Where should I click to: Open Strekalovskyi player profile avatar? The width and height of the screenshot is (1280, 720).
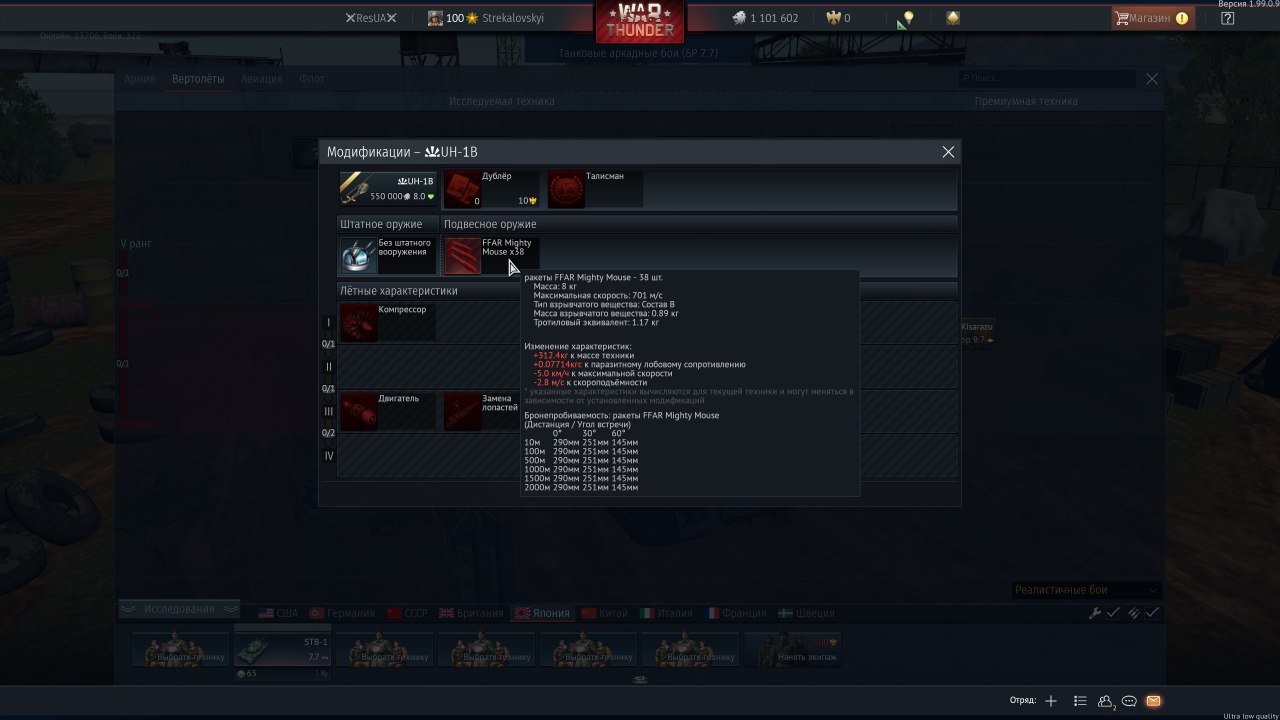435,18
